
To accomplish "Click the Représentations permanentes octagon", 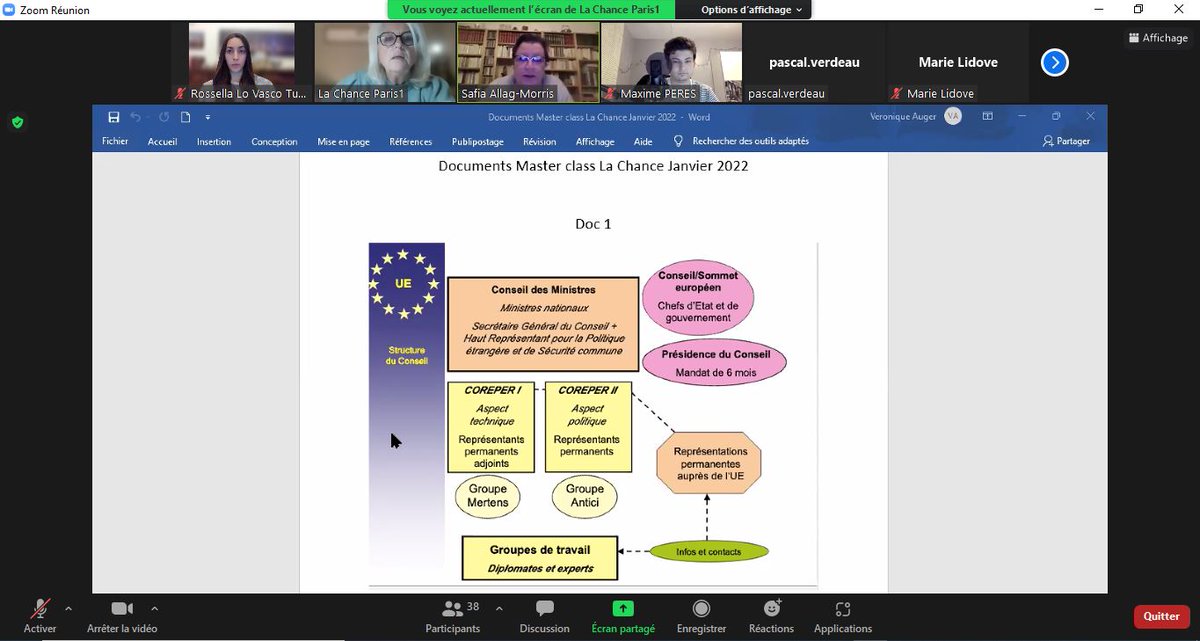I will point(709,464).
